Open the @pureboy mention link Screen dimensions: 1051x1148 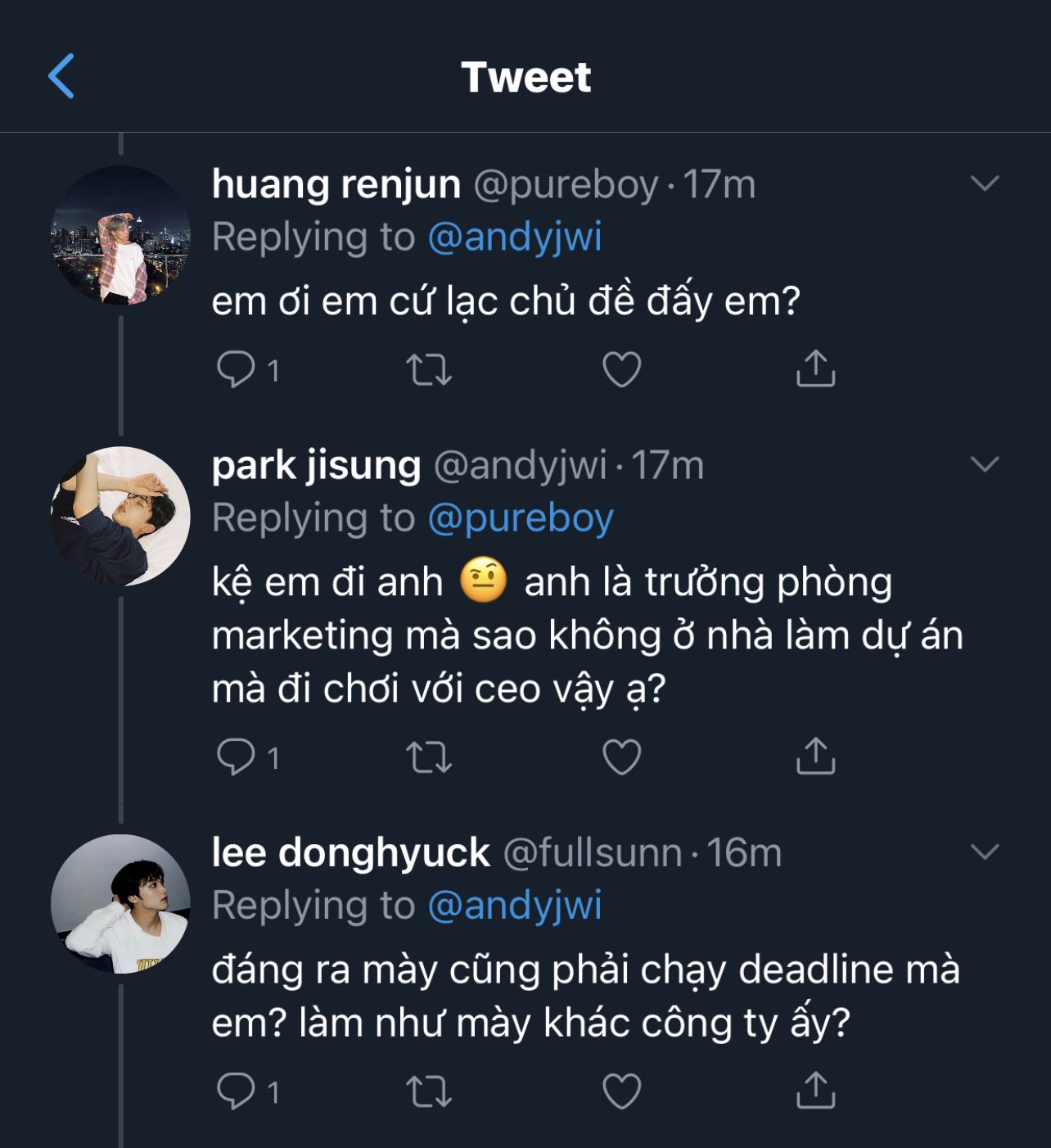point(520,518)
